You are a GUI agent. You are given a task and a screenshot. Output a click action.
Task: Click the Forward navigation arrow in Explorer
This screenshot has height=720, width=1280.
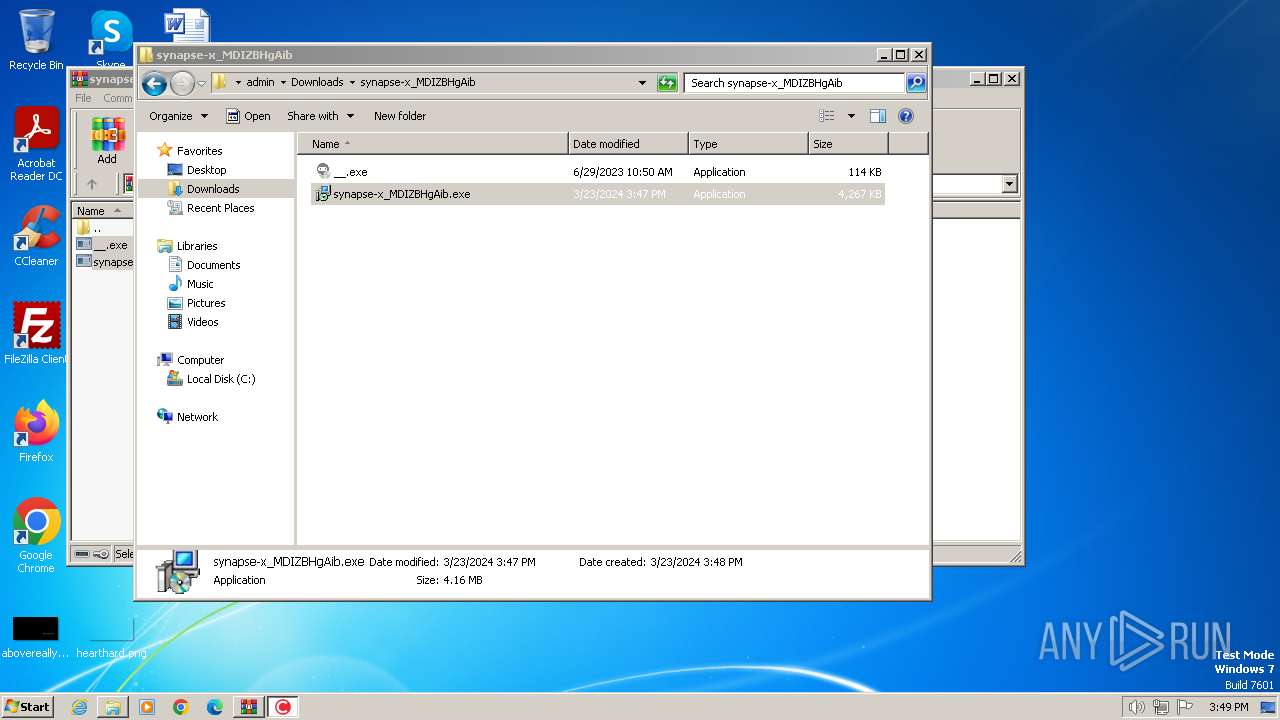click(x=182, y=84)
